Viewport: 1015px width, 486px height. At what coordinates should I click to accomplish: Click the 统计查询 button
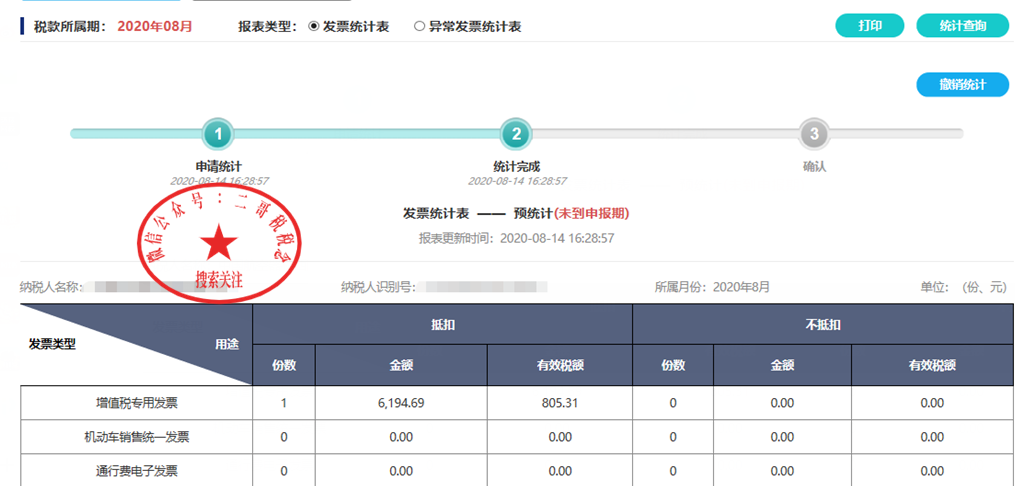coord(962,26)
